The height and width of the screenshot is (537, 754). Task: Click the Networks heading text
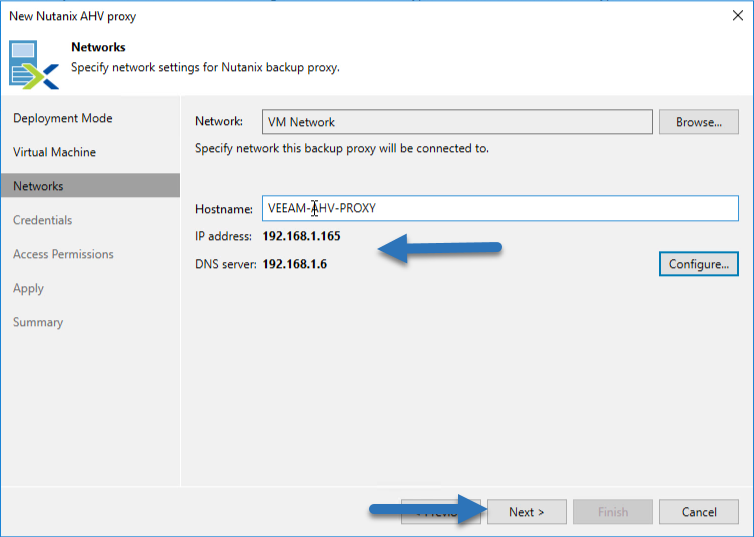[x=98, y=47]
